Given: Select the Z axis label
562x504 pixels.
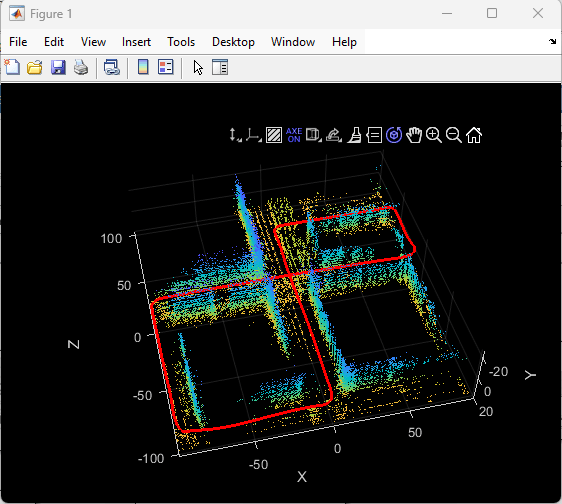Looking at the screenshot, I should tap(74, 344).
